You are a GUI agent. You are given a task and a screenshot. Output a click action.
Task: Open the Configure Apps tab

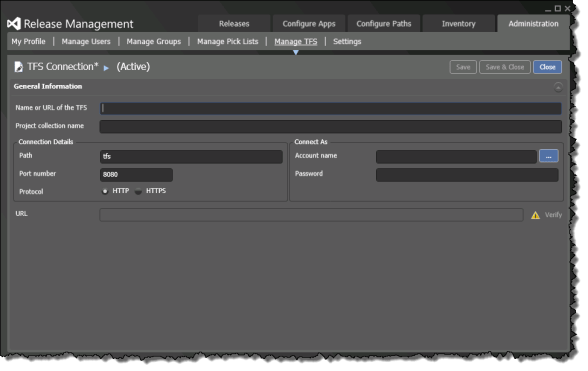(x=309, y=24)
